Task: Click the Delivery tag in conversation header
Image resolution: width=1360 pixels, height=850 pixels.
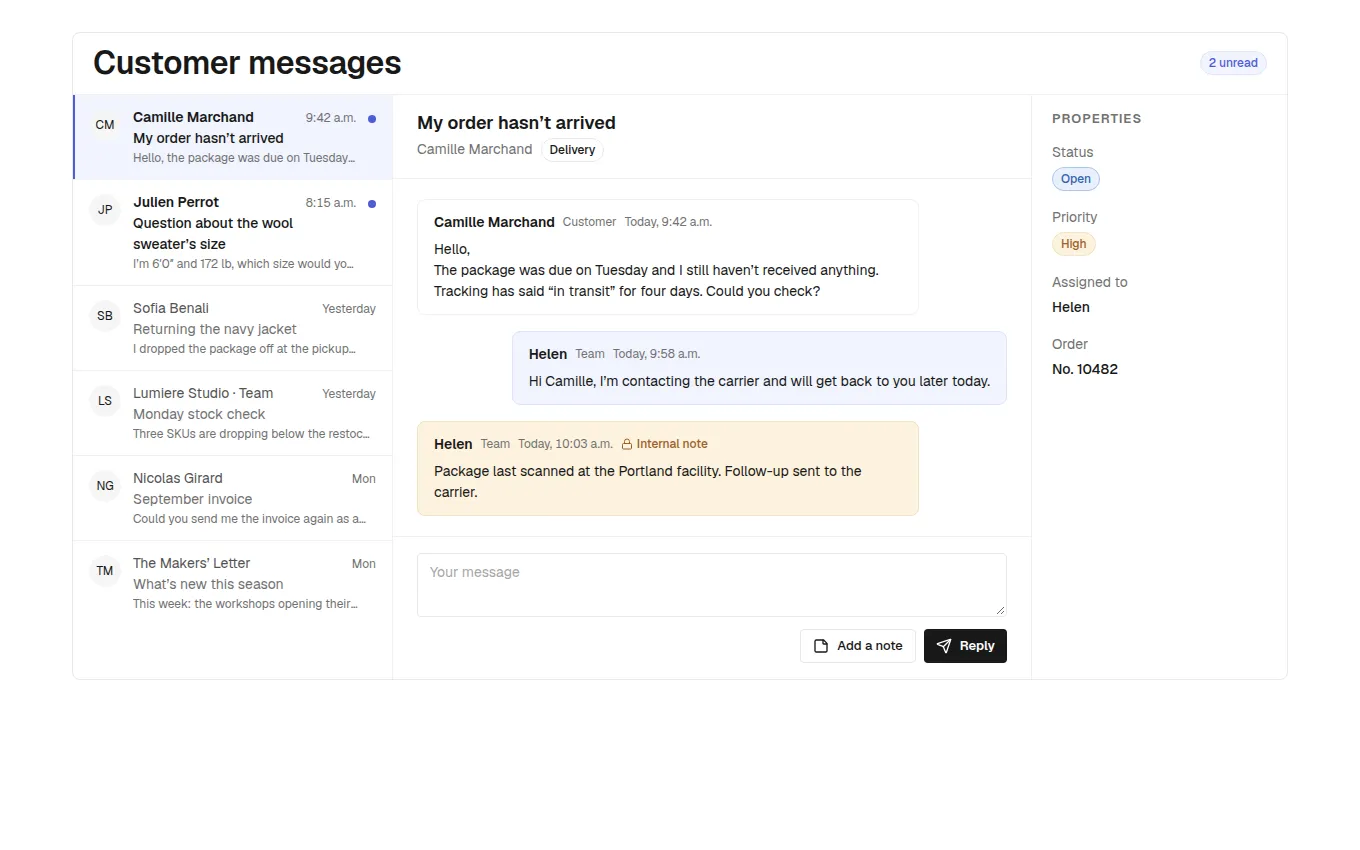Action: coord(572,150)
